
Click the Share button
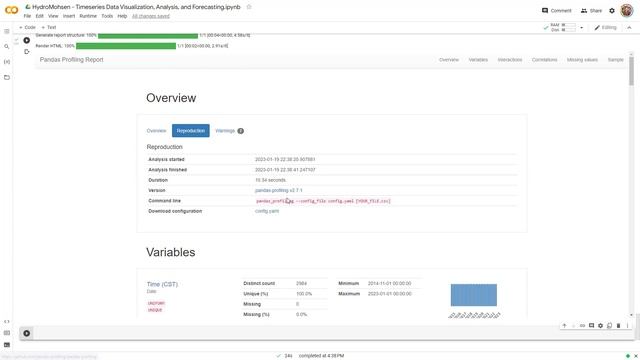tap(591, 11)
